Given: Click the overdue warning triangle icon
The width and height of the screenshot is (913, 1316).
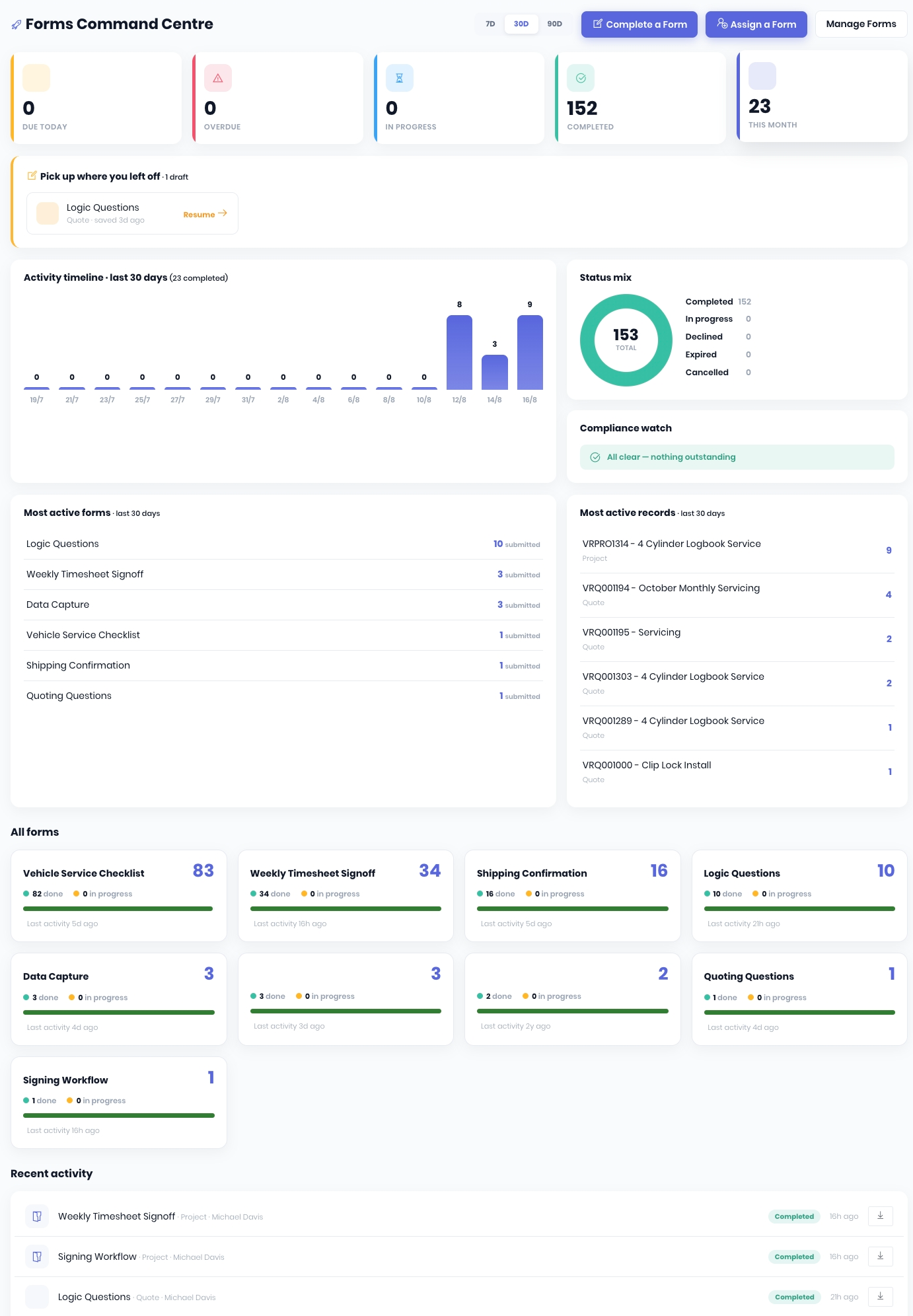Looking at the screenshot, I should (x=218, y=78).
